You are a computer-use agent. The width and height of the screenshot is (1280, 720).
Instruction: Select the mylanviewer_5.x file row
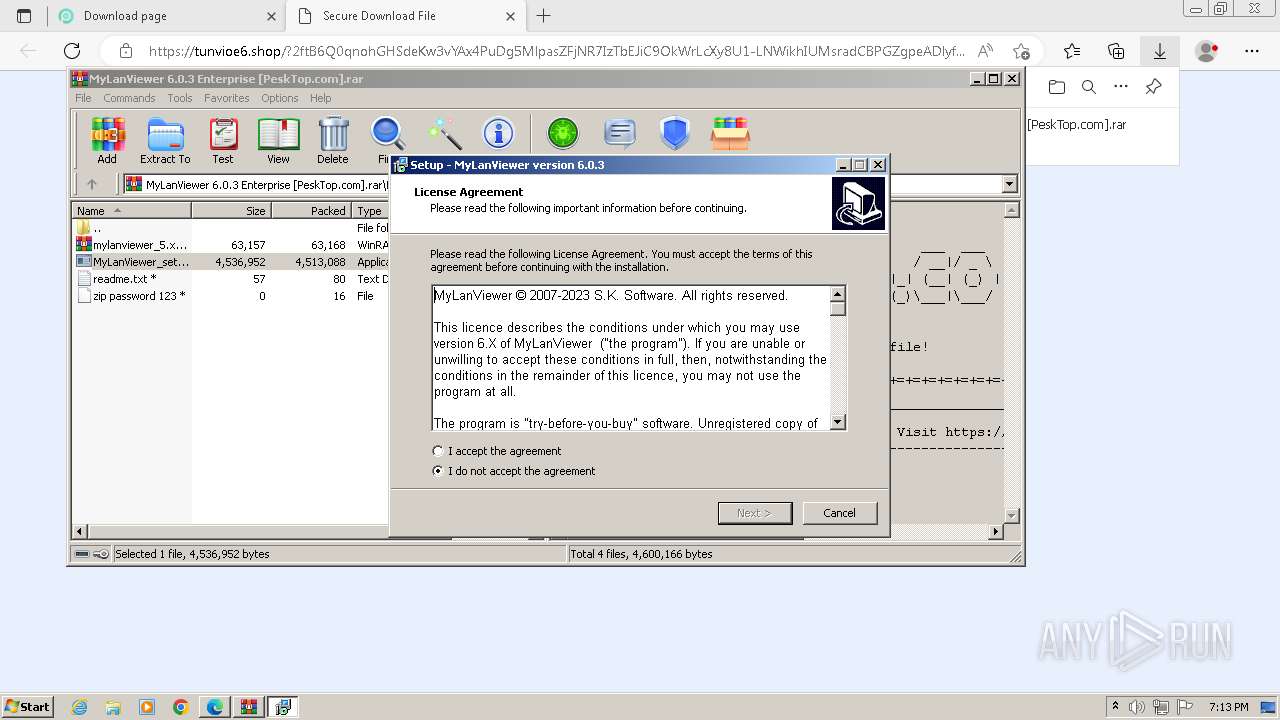tap(230, 245)
